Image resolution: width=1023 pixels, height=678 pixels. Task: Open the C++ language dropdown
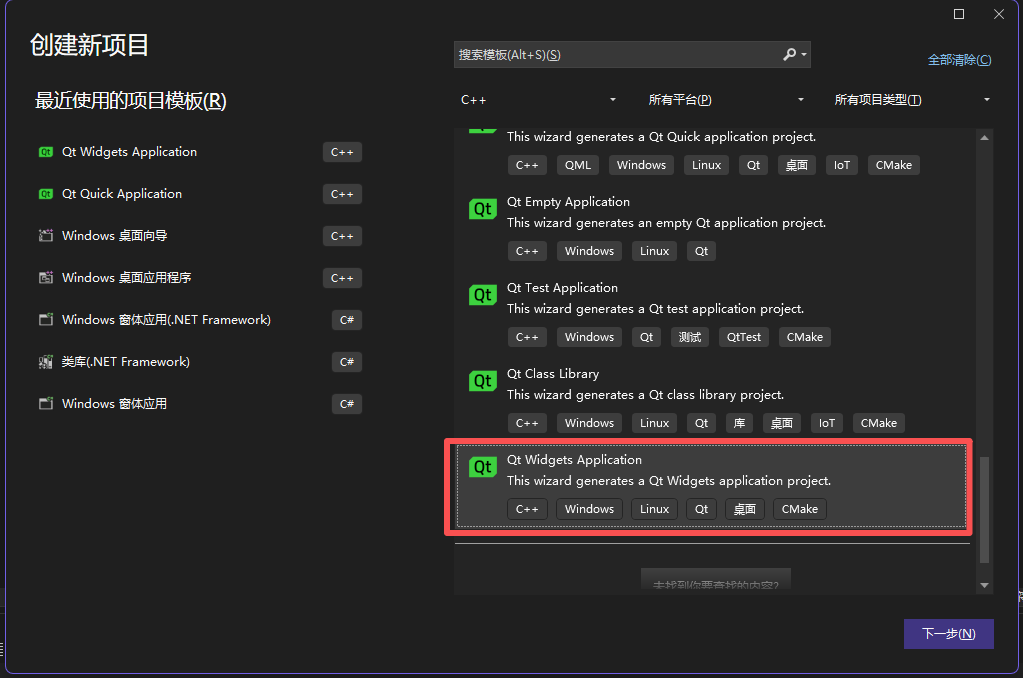tap(540, 99)
